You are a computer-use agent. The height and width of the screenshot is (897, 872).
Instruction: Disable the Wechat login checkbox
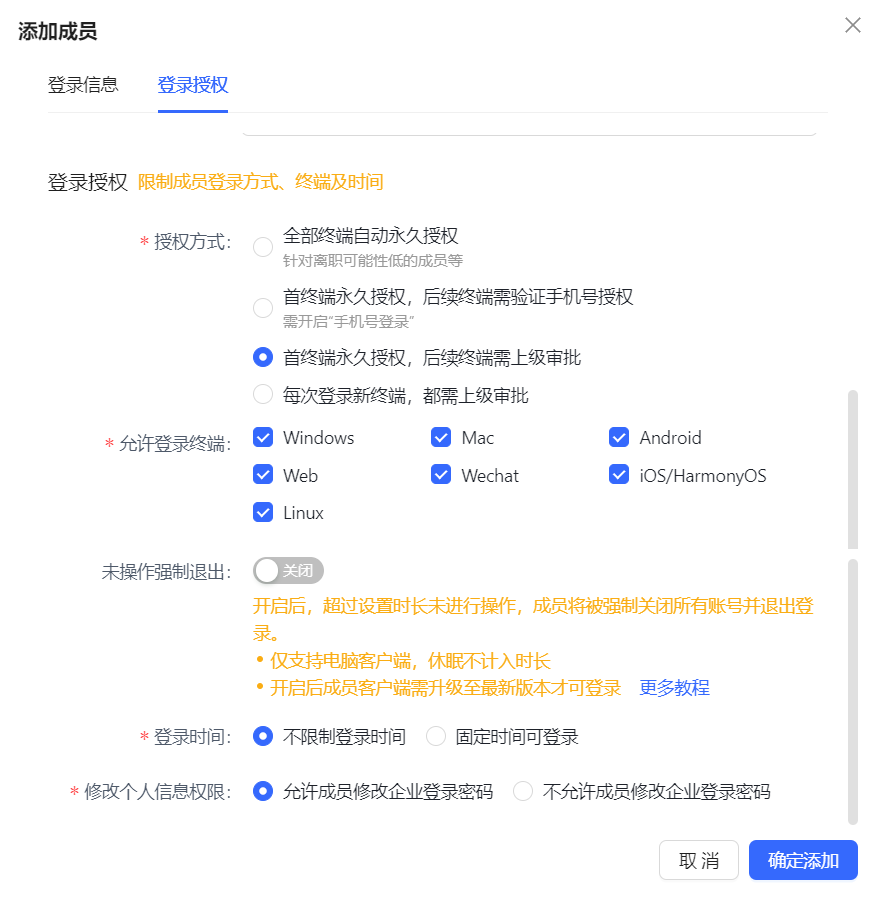(x=441, y=475)
